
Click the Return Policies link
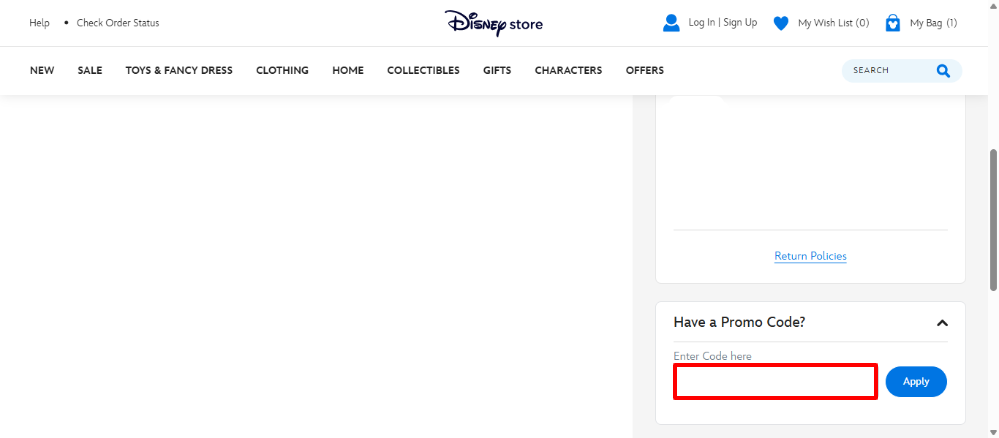(x=810, y=256)
